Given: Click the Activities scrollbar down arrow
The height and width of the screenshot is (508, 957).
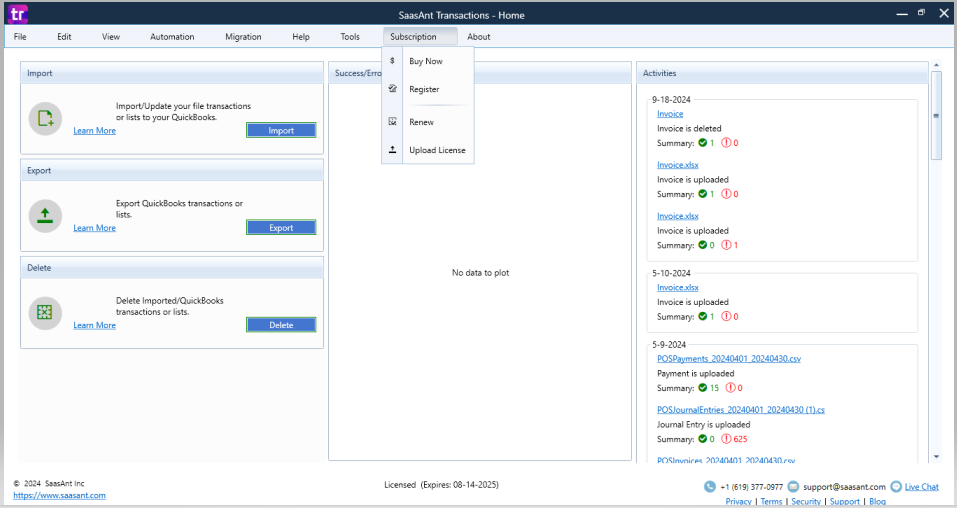Looking at the screenshot, I should click(936, 457).
